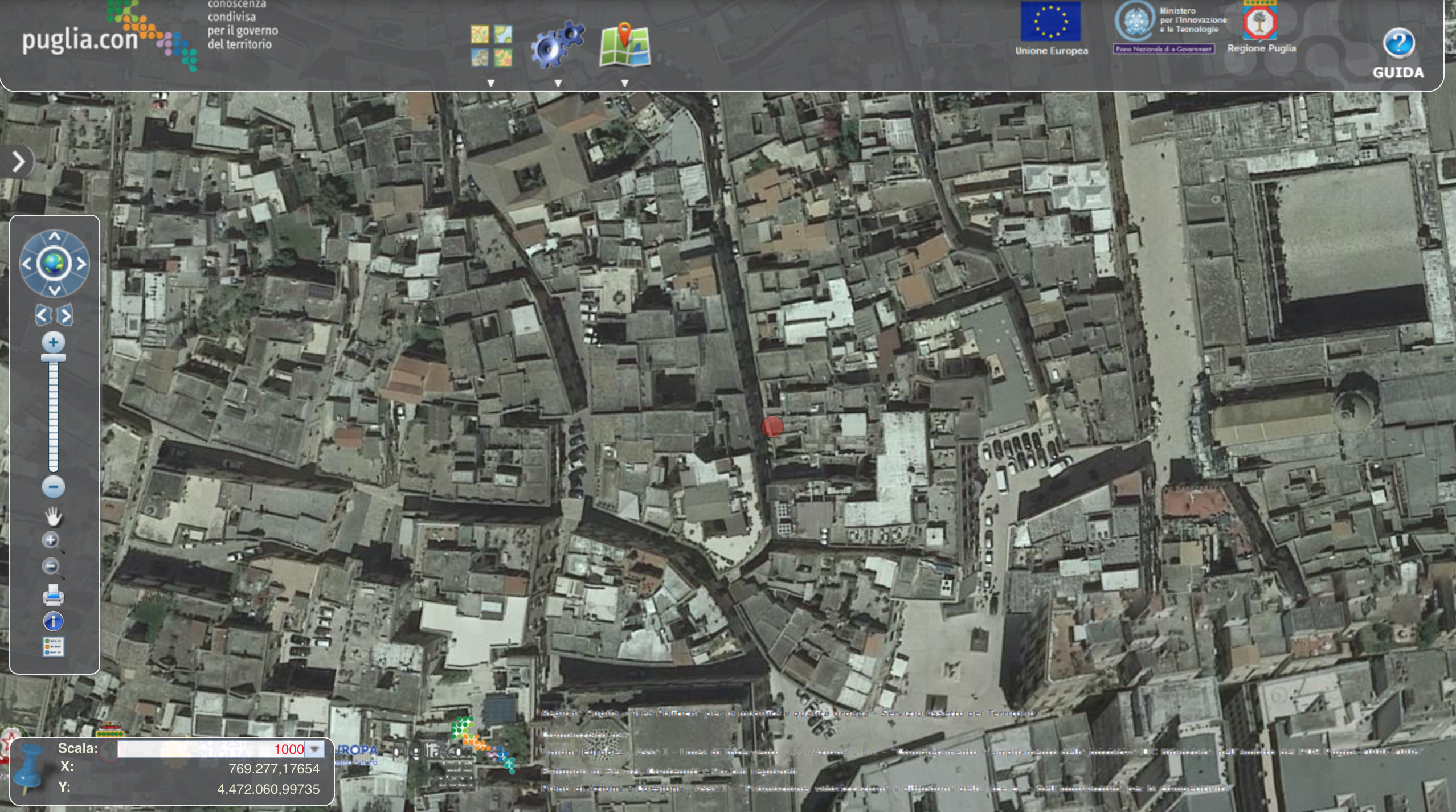Click the globe full-extent button
The image size is (1456, 812).
click(54, 264)
